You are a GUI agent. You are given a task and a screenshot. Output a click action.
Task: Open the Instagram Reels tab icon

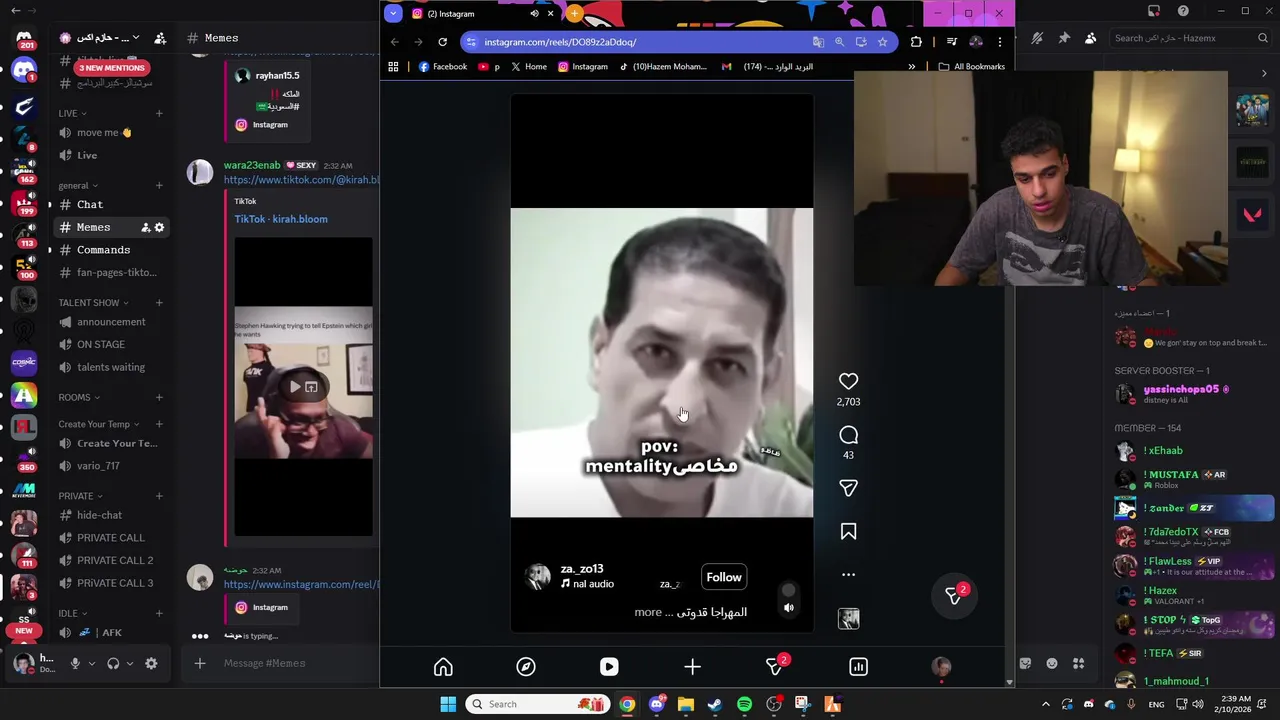coord(609,667)
